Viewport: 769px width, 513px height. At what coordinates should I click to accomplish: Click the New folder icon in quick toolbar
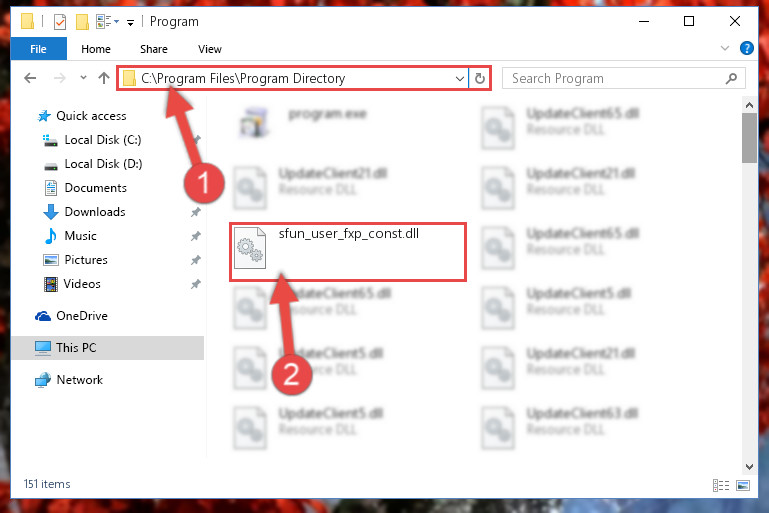coord(82,22)
